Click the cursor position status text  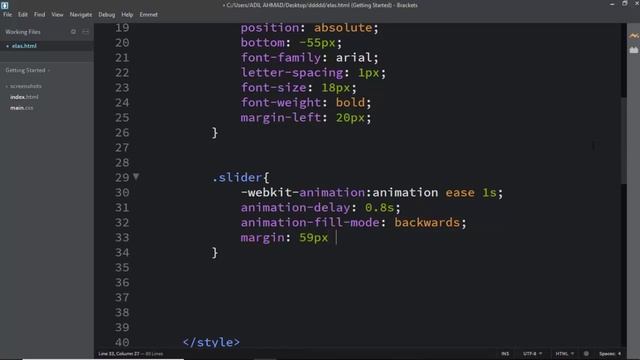point(119,353)
